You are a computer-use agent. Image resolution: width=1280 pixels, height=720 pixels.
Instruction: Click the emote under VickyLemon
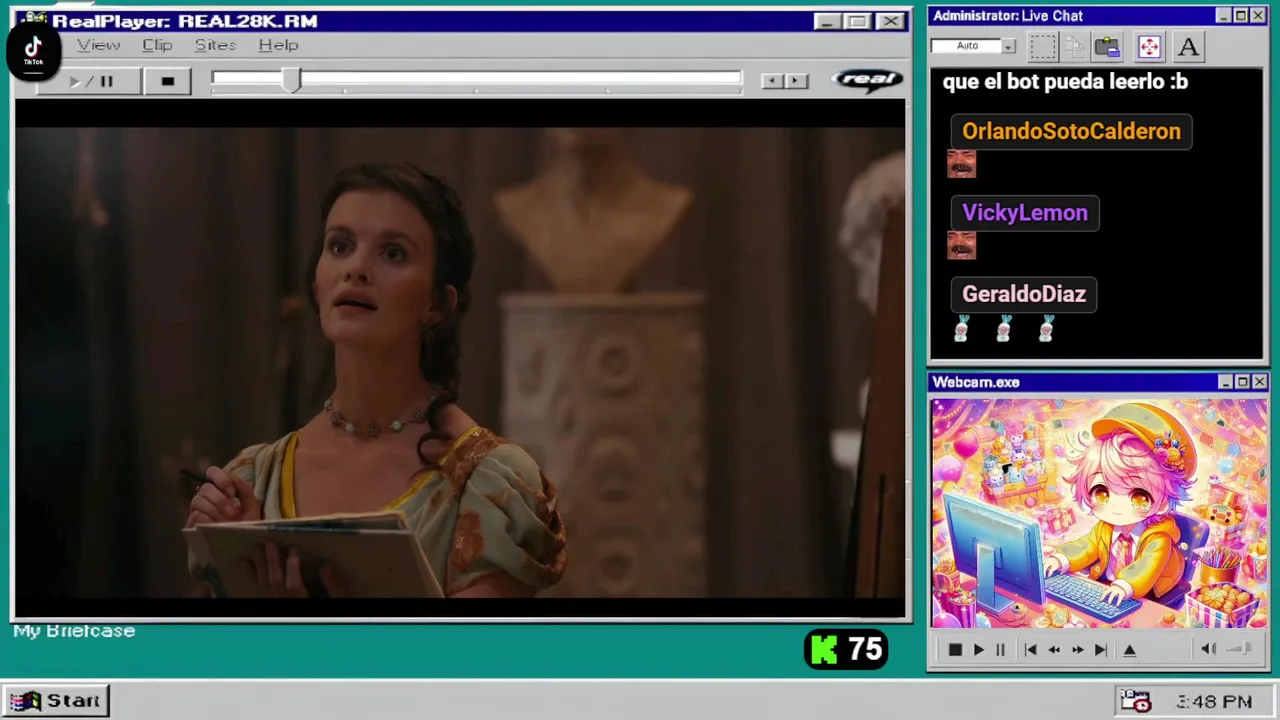tap(961, 245)
